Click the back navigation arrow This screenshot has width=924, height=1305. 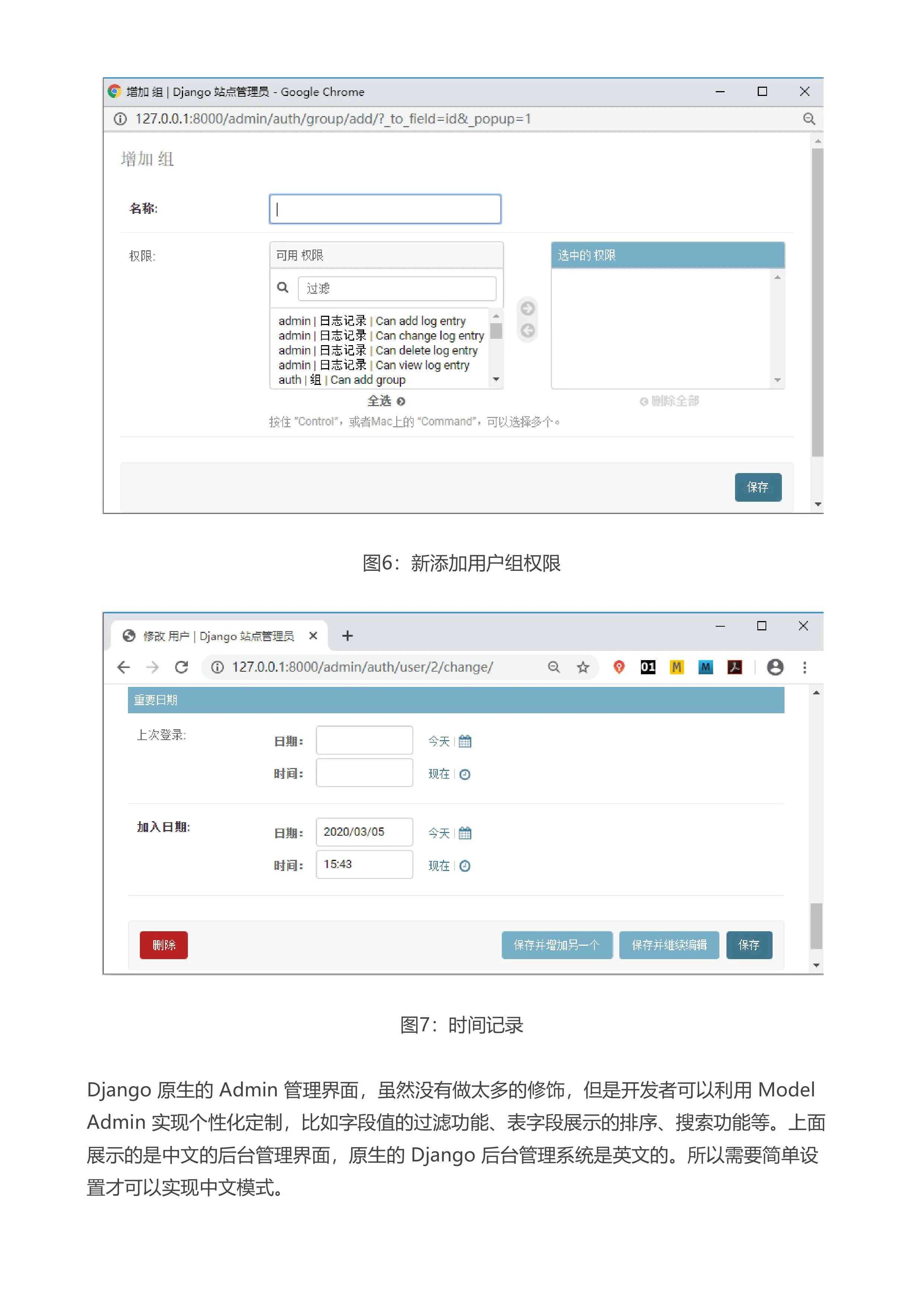124,667
